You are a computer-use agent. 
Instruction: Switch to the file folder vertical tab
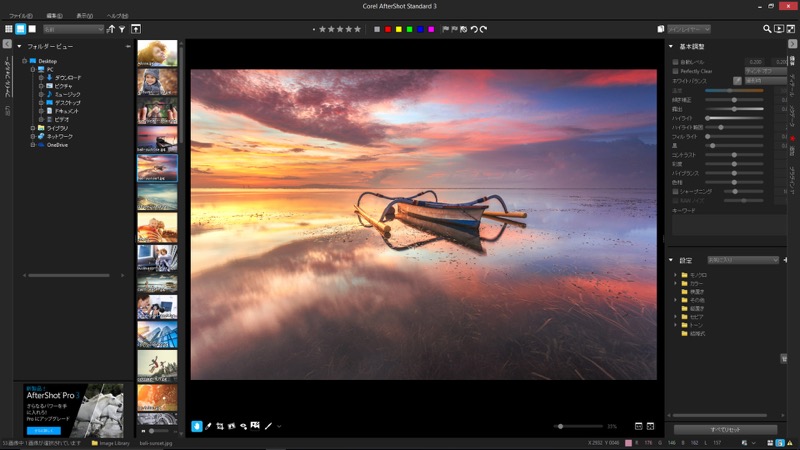[x=7, y=77]
